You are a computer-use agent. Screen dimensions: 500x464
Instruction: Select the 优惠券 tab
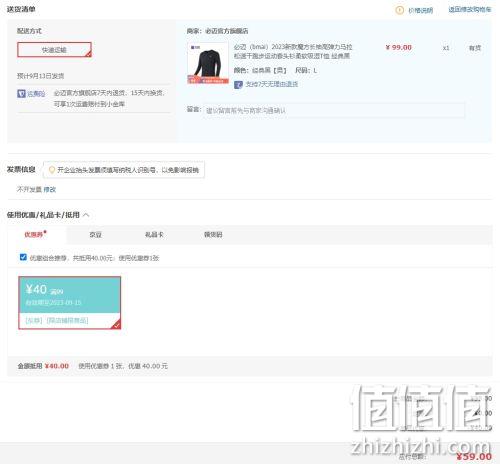point(35,235)
